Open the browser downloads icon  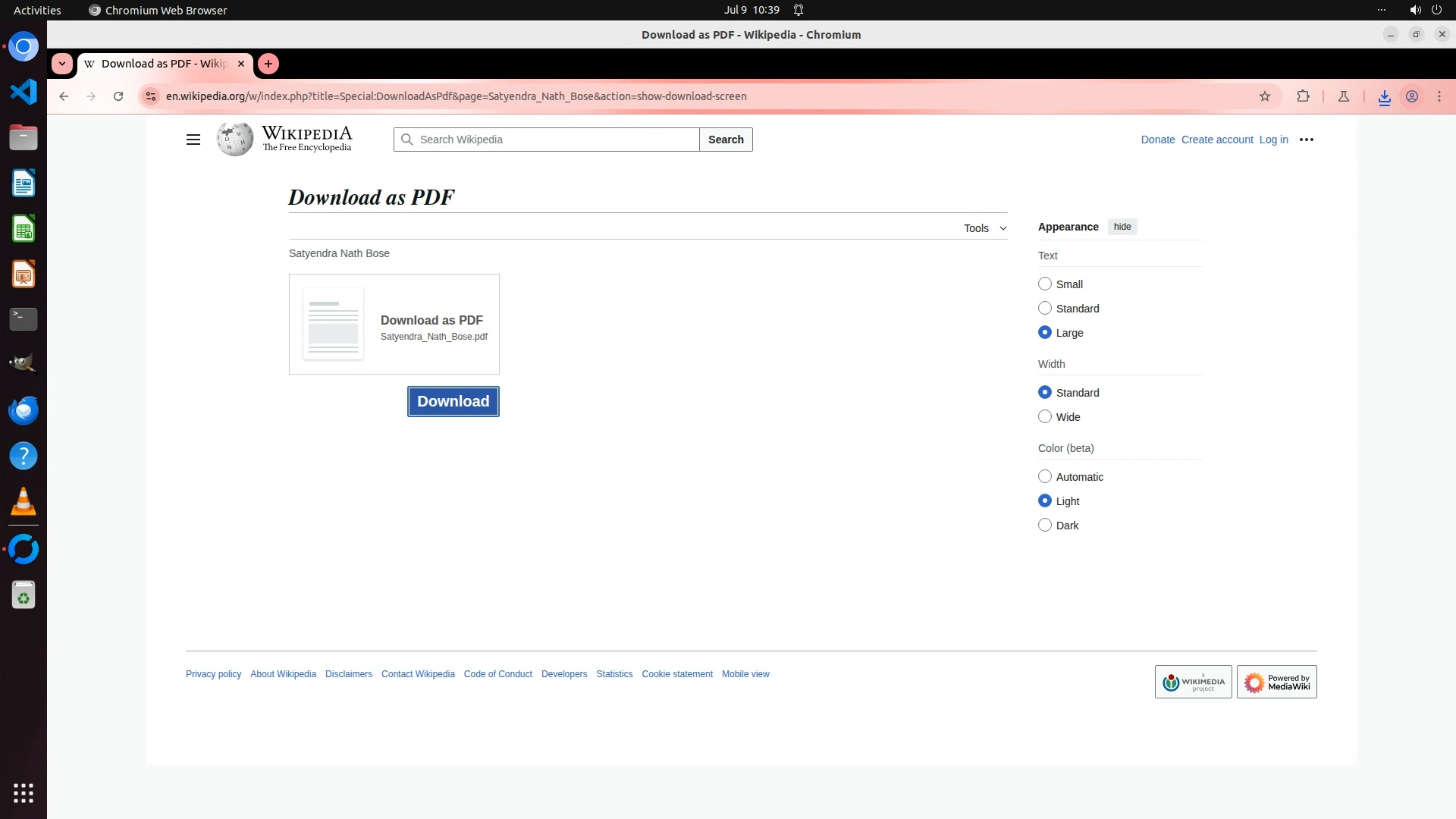click(1384, 96)
